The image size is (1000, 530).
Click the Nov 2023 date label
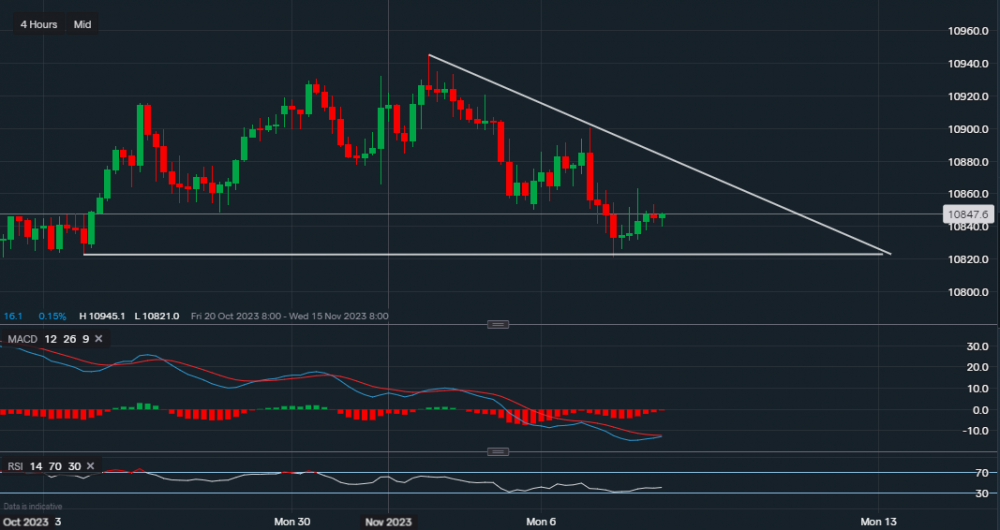point(389,521)
